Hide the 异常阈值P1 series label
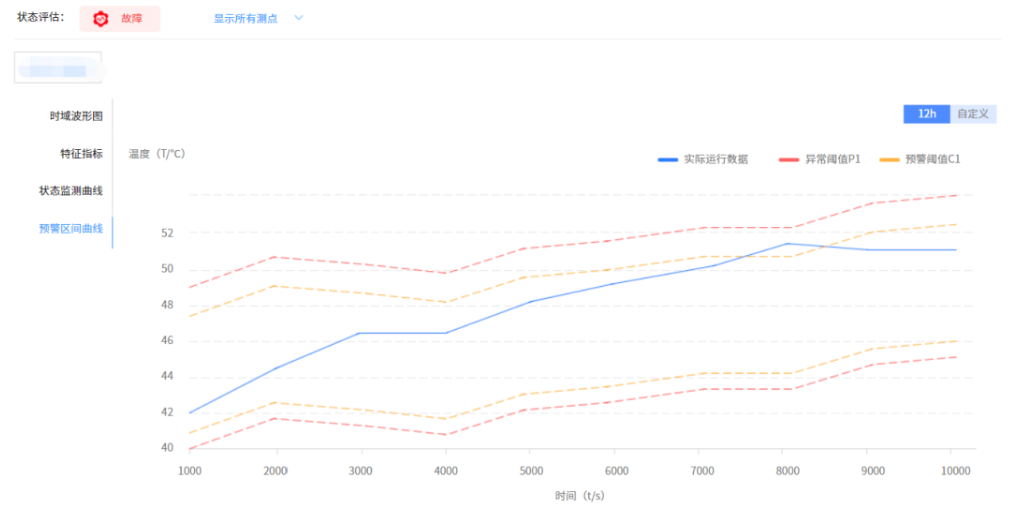This screenshot has width=1013, height=520. tap(833, 159)
